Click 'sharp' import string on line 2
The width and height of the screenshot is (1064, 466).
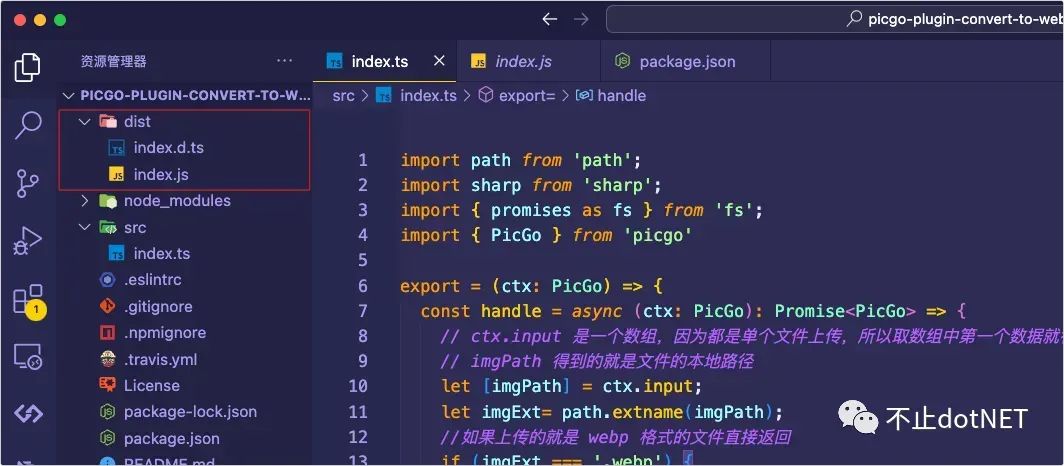pos(618,185)
